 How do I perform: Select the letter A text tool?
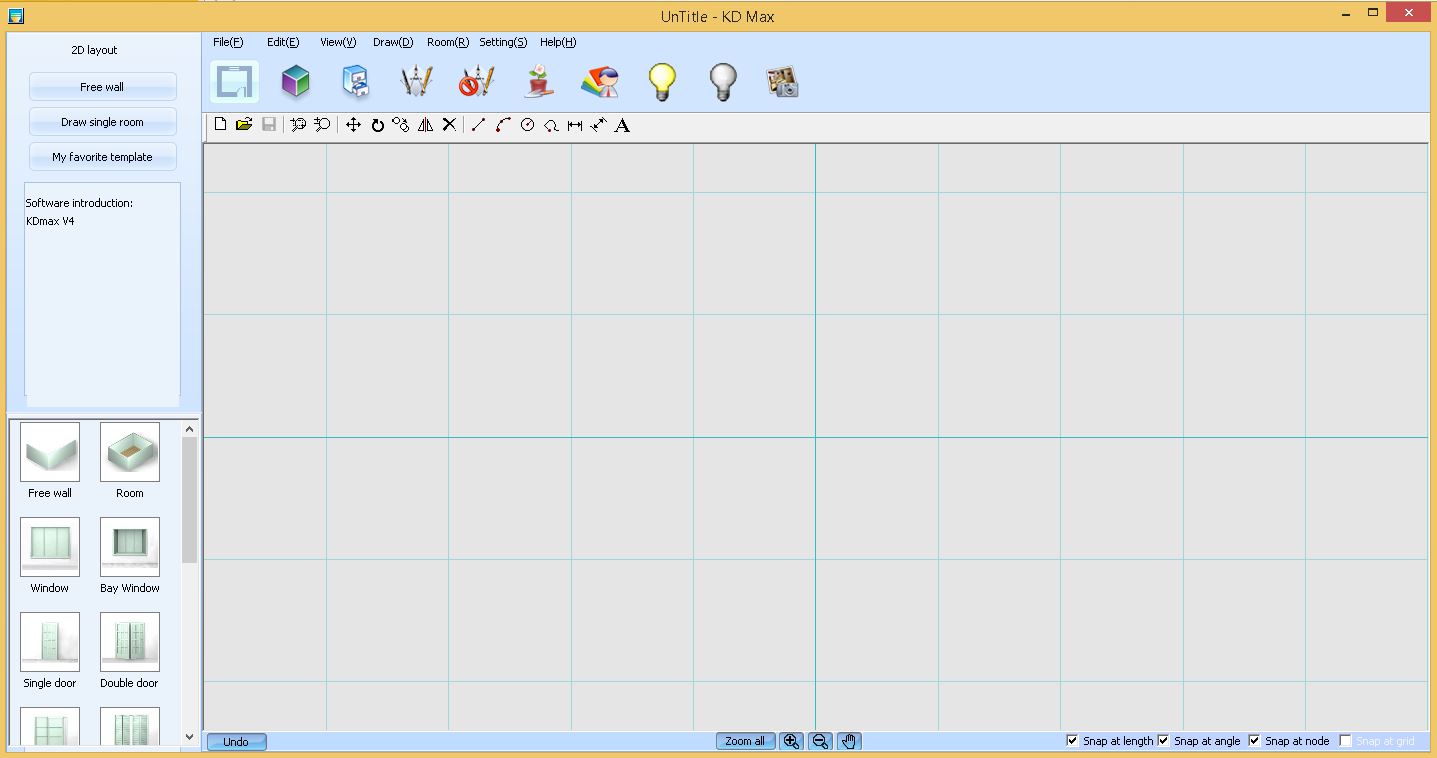coord(622,125)
